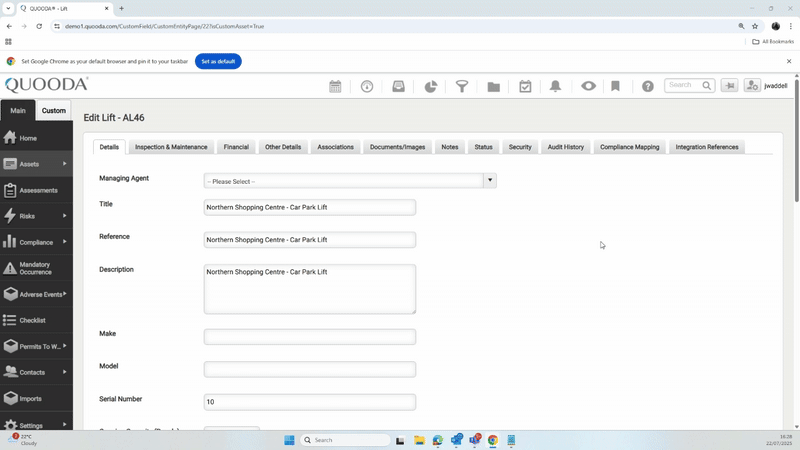Open Chrome apps grid in bookmarks bar
This screenshot has width=800, height=450.
[8, 42]
